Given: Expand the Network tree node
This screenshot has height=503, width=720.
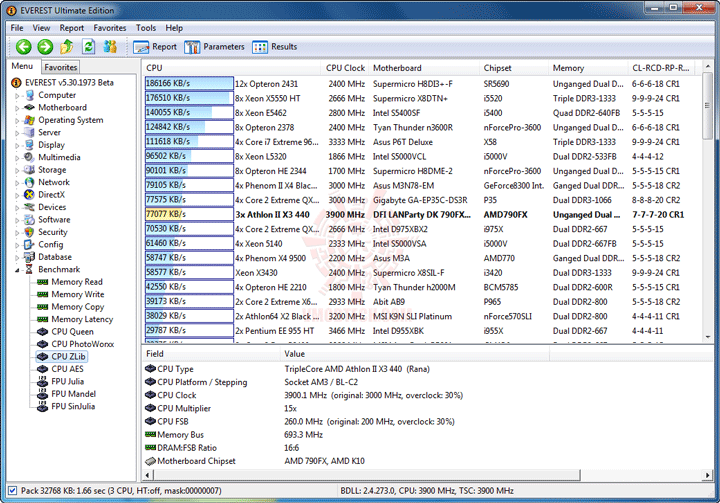Looking at the screenshot, I should pos(17,183).
